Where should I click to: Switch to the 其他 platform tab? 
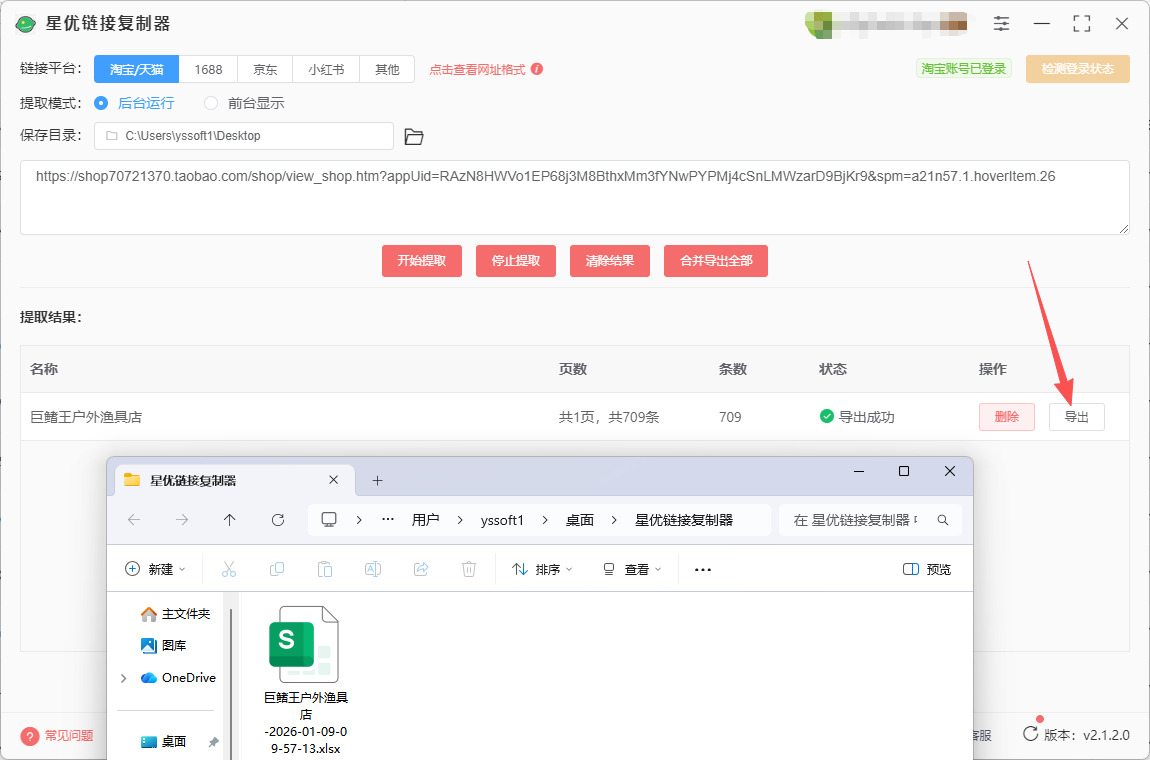387,69
